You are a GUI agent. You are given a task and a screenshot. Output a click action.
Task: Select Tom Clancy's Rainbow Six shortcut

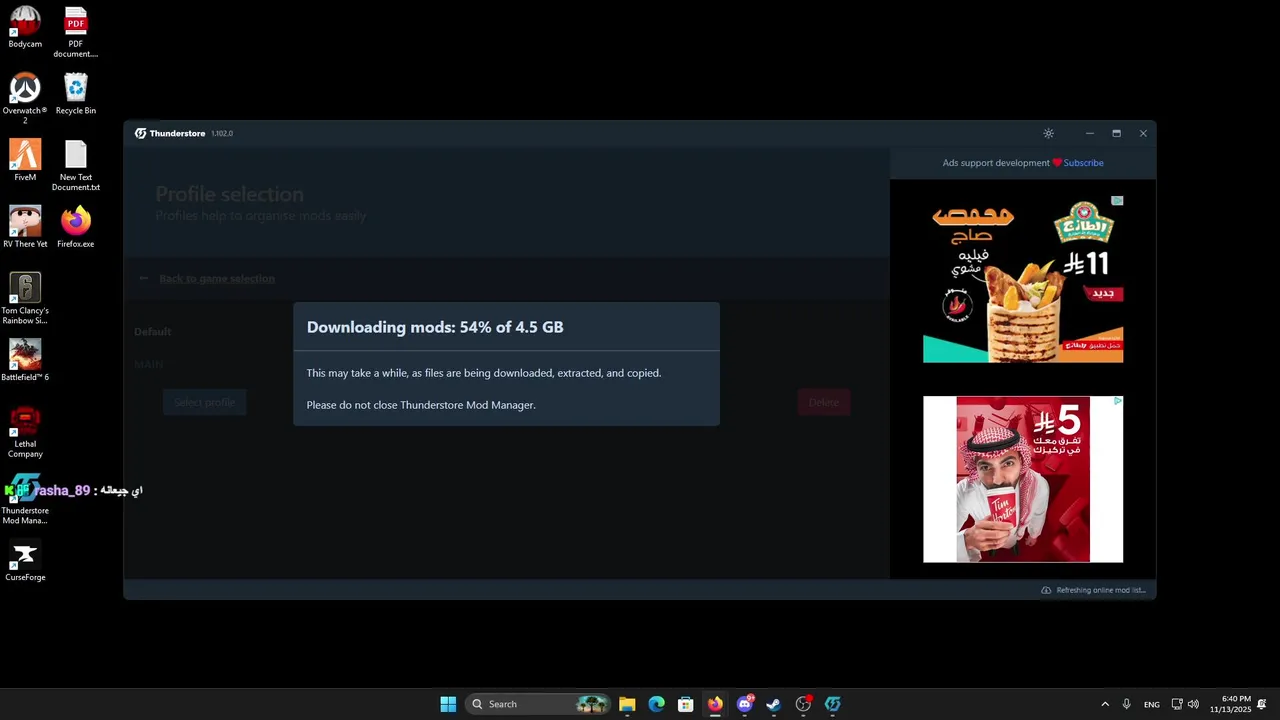pyautogui.click(x=25, y=298)
